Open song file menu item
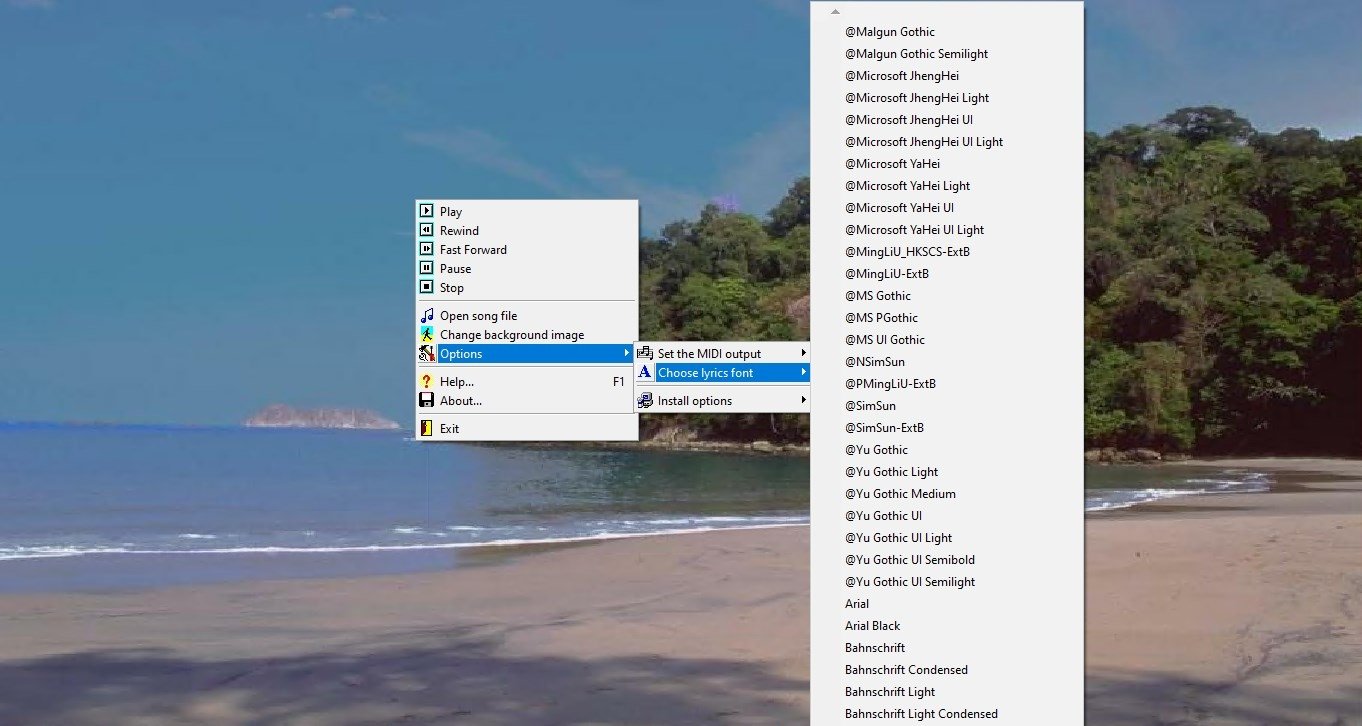The image size is (1362, 726). [527, 315]
